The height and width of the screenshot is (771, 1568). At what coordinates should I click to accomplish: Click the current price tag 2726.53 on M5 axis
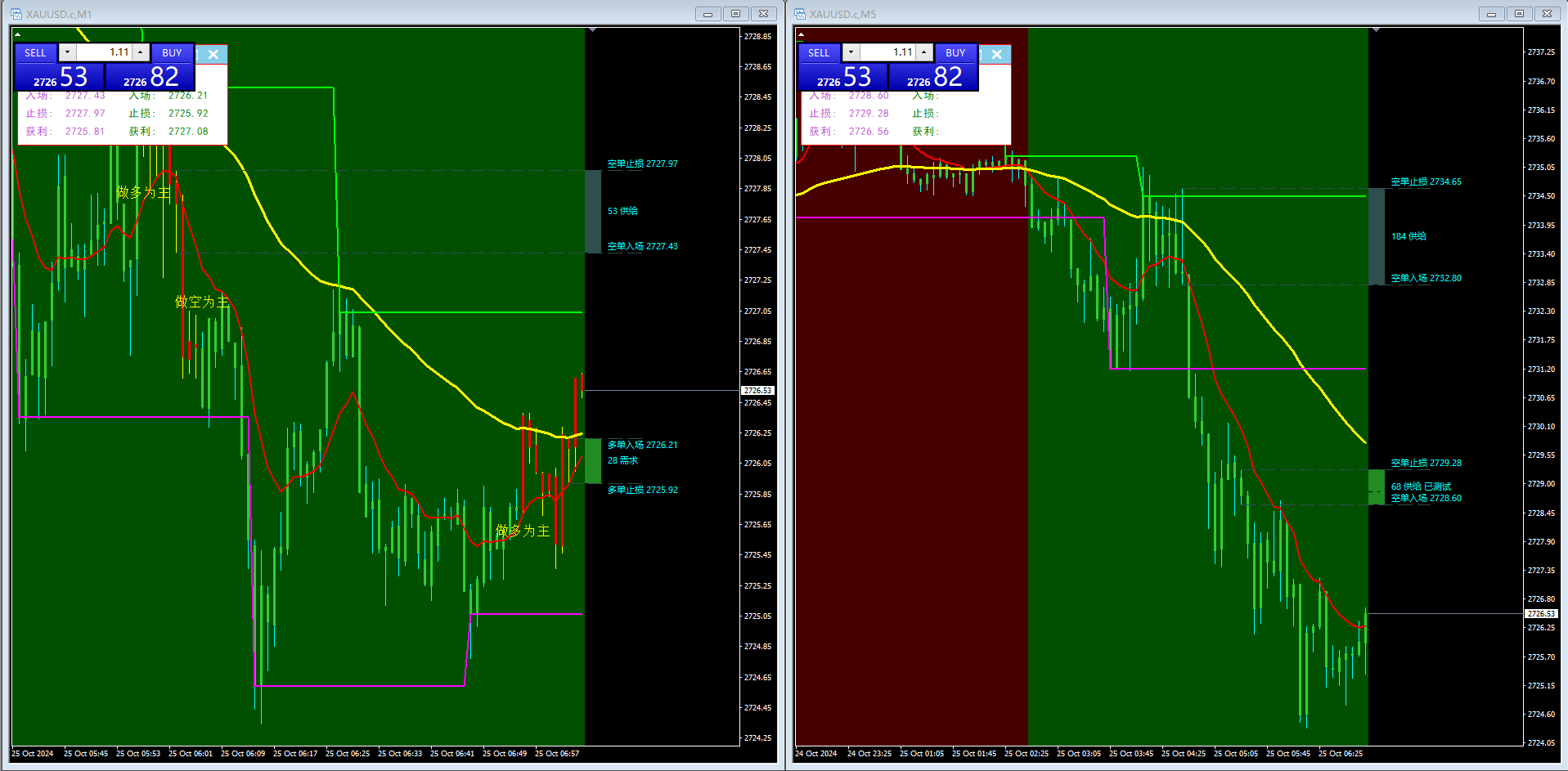(x=1541, y=613)
